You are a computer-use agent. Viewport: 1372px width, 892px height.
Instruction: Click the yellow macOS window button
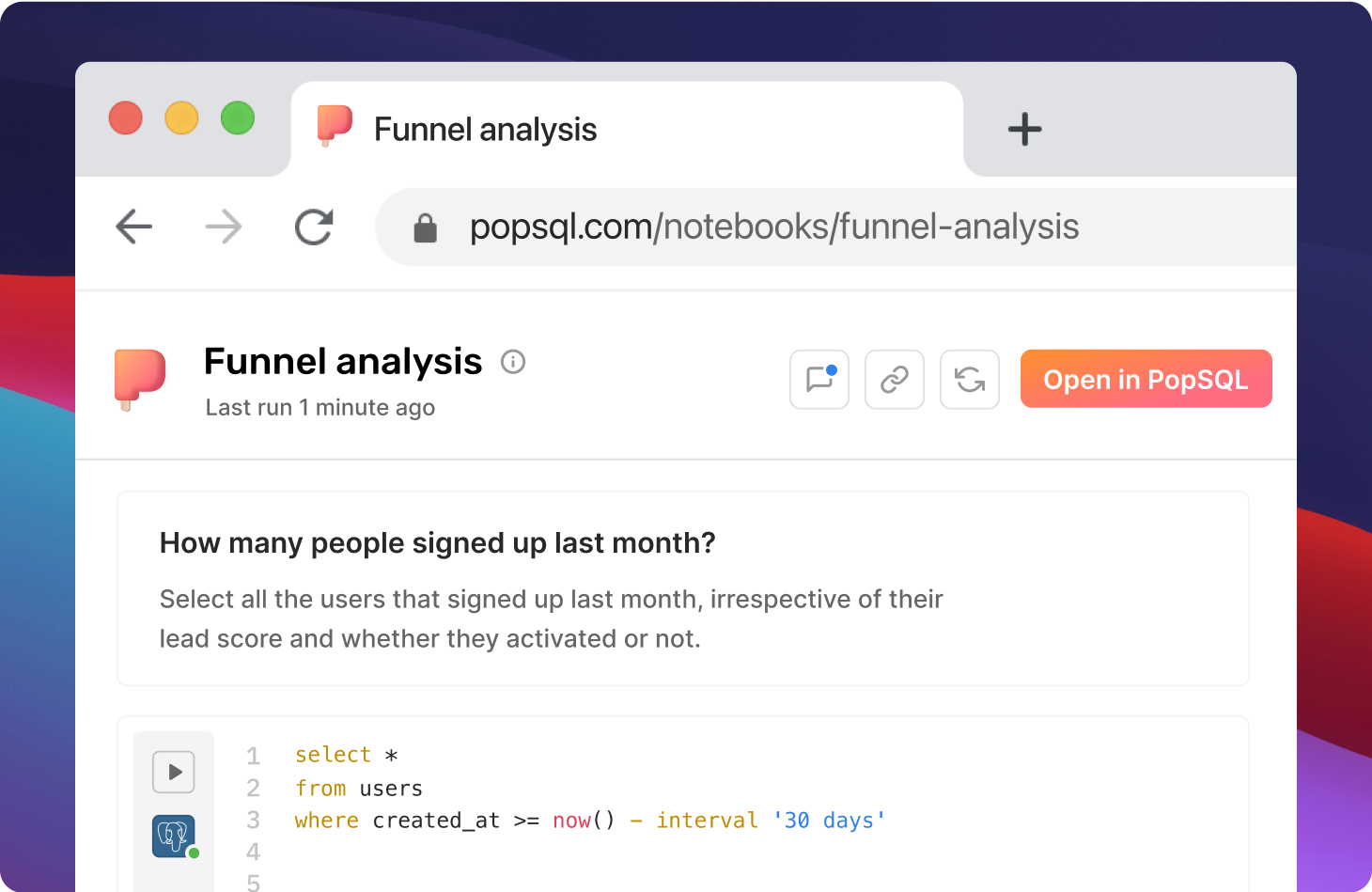pos(181,118)
